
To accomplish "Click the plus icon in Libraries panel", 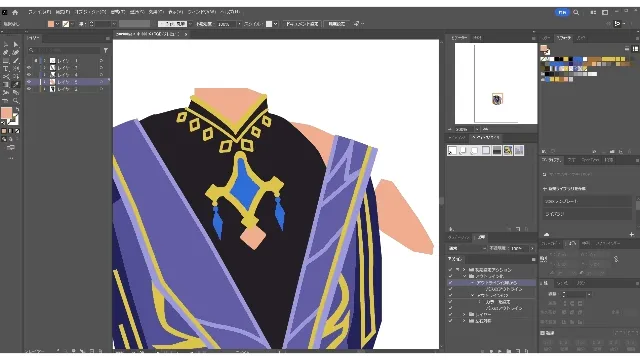I will tap(631, 234).
